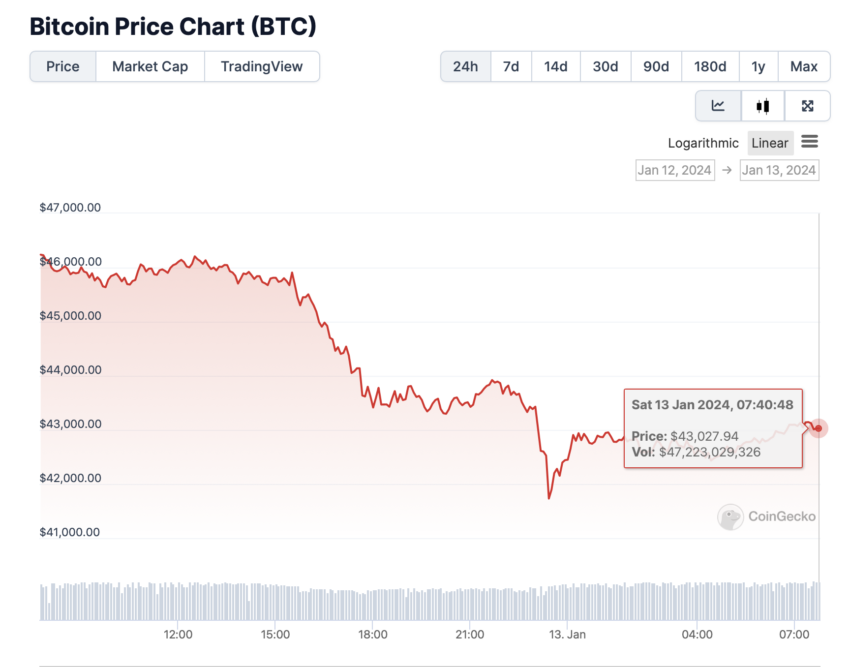Screen dimensions: 850x667
Task: Switch to candlestick chart view icon
Action: 763,106
